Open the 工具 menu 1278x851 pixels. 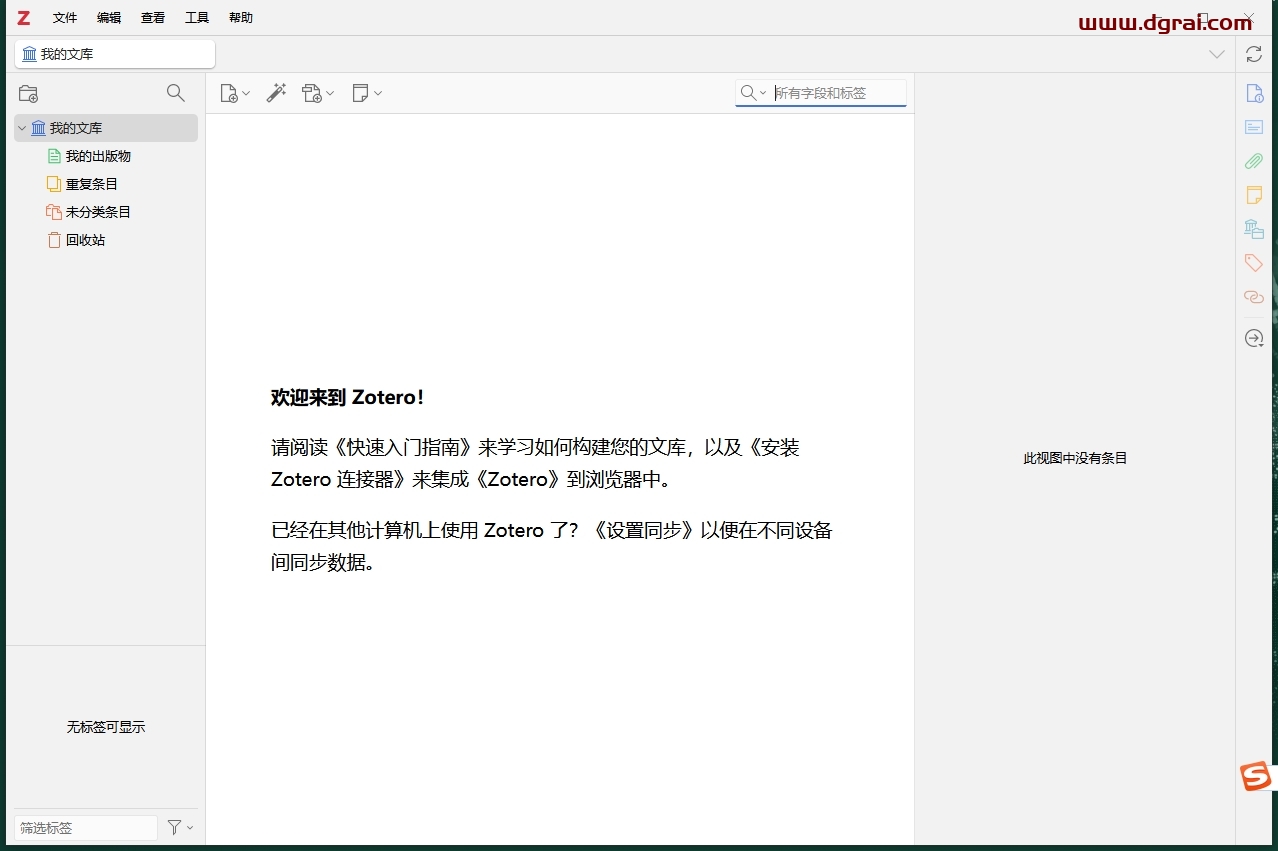196,17
